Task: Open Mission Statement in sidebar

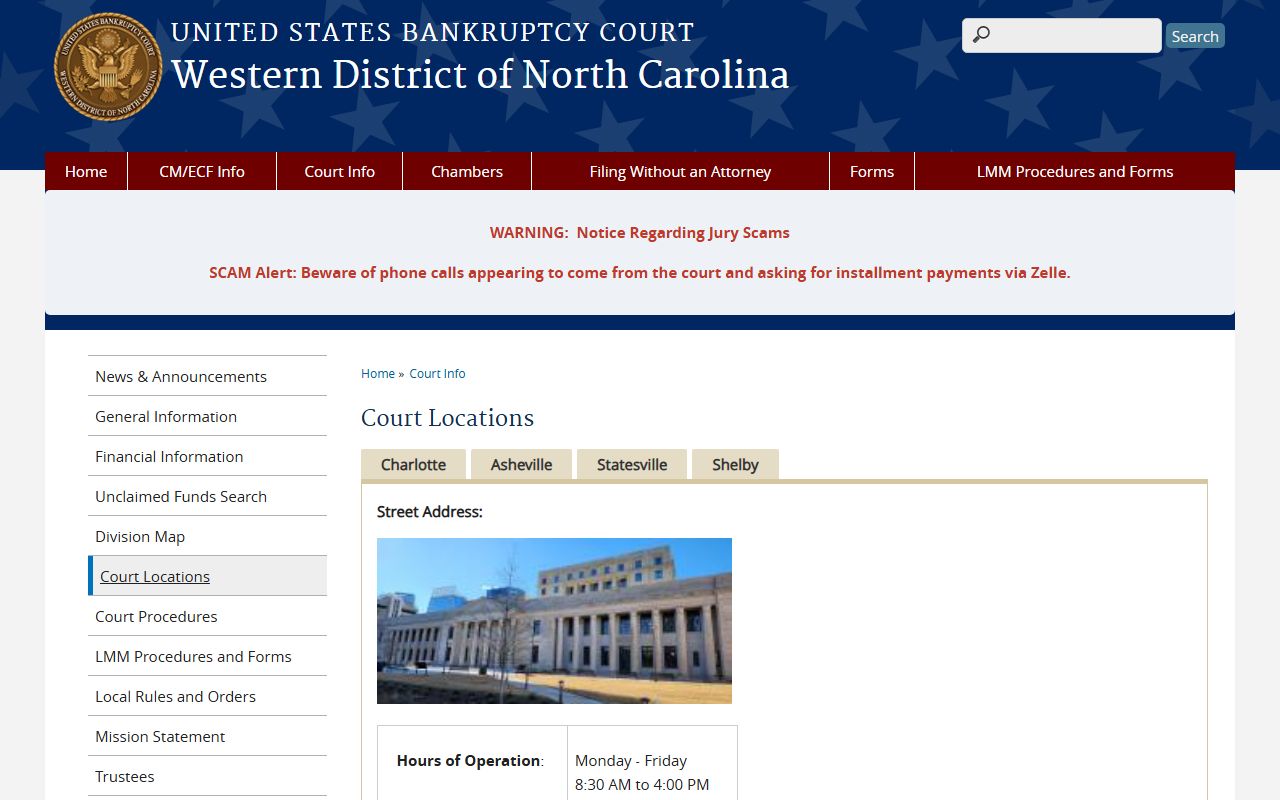Action: (207, 736)
